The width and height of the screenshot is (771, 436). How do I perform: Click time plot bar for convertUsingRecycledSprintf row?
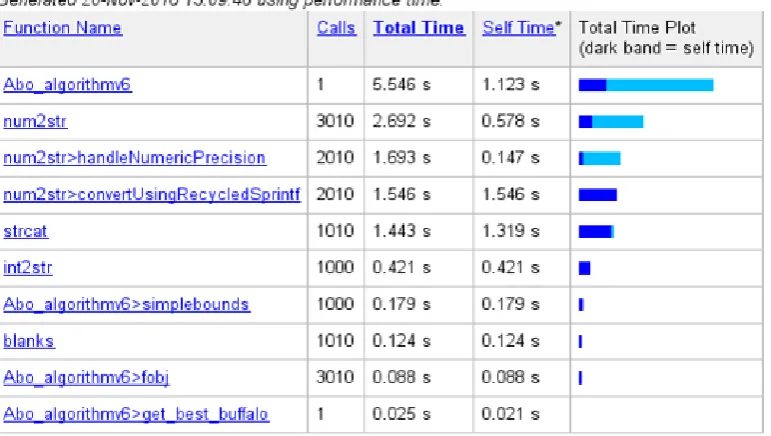click(598, 195)
